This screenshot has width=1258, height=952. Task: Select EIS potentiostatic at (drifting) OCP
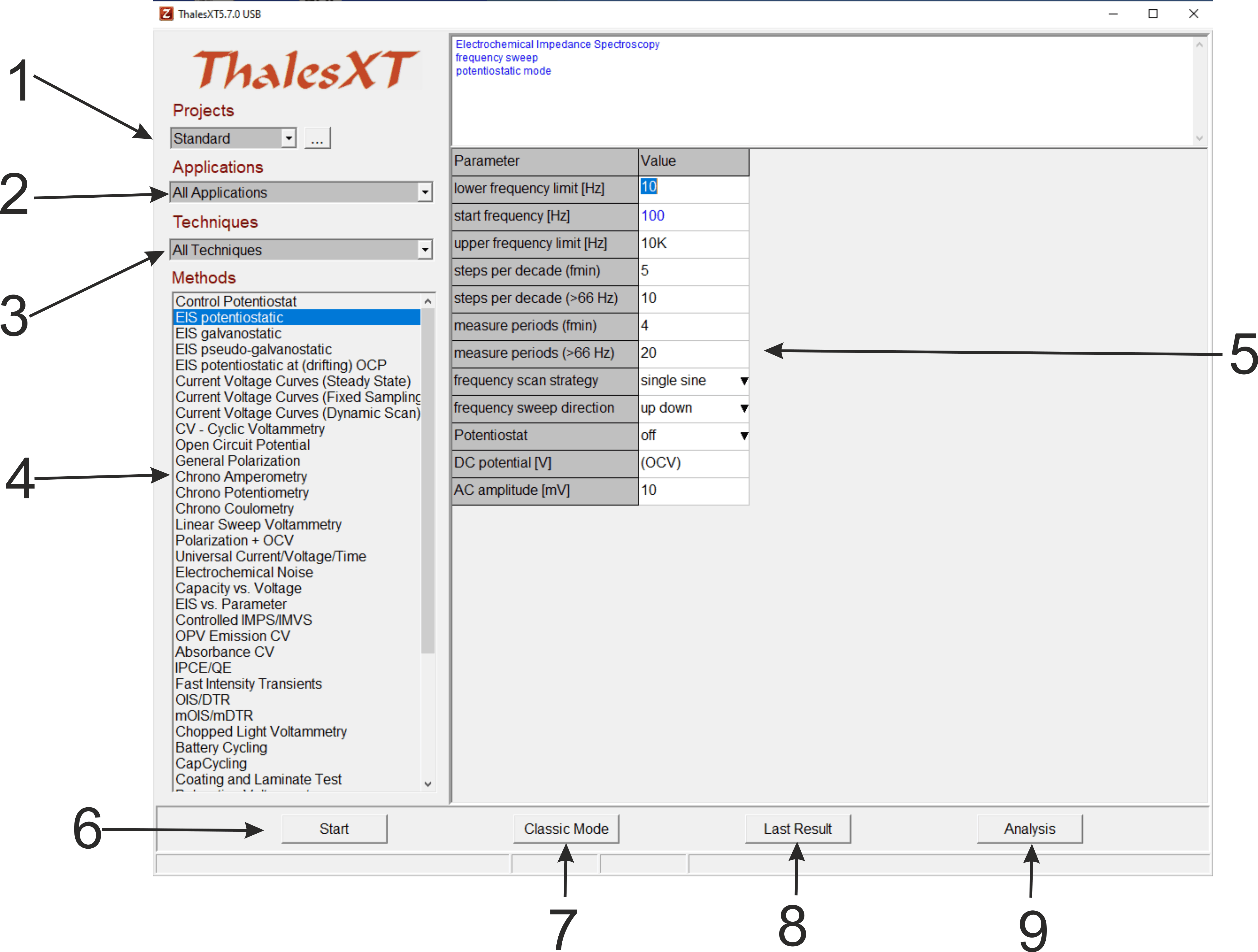(x=297, y=365)
